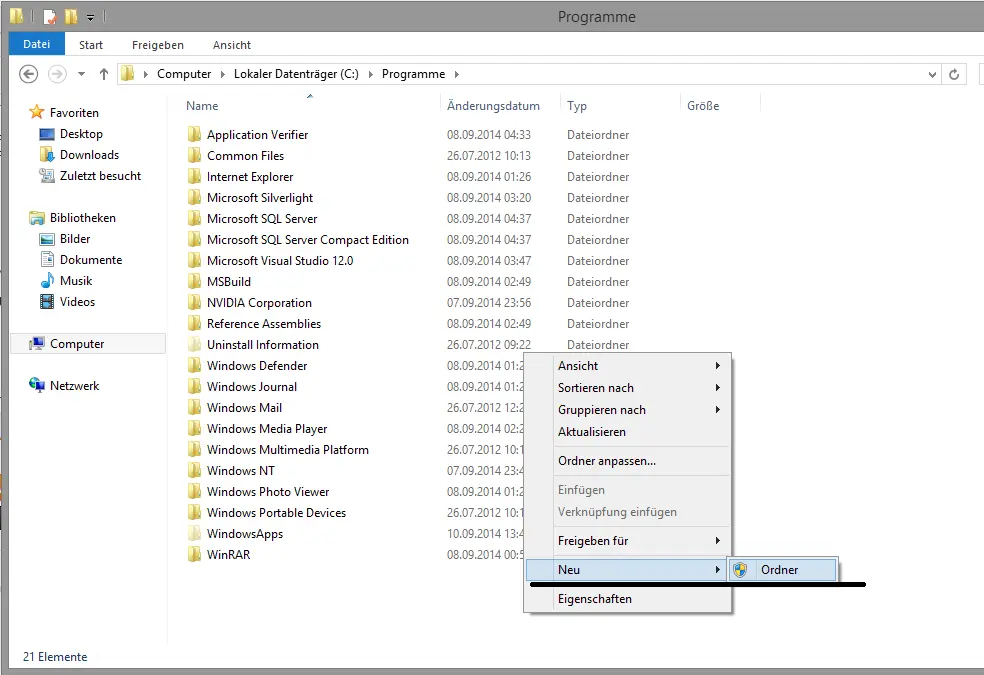Select the Musik library icon
984x675 pixels.
[x=46, y=281]
